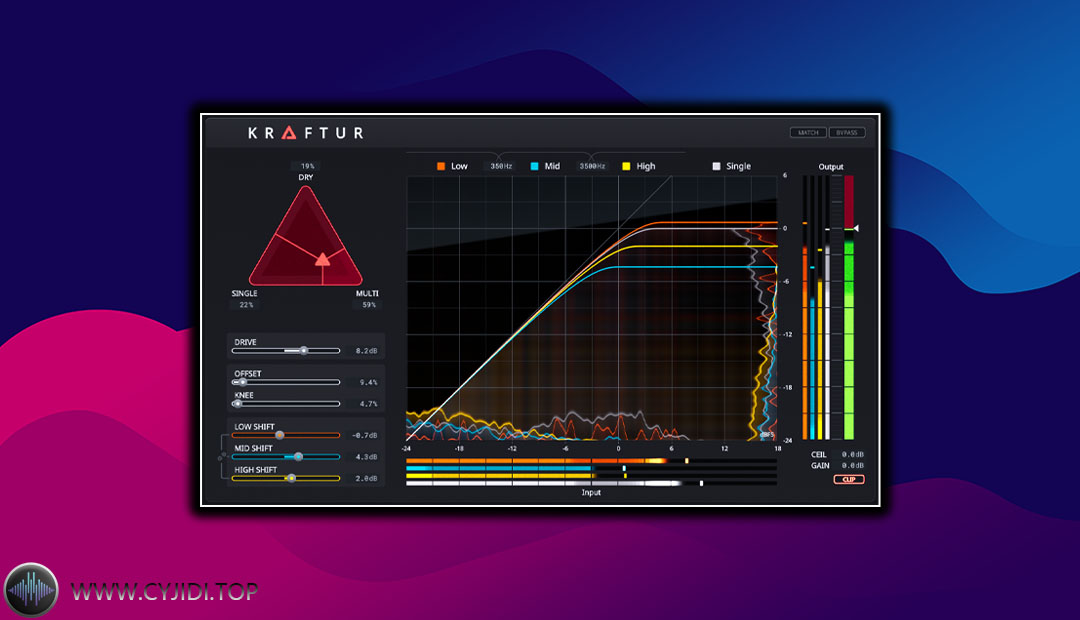Click the green output level meter
The width and height of the screenshot is (1080, 620).
(x=849, y=307)
